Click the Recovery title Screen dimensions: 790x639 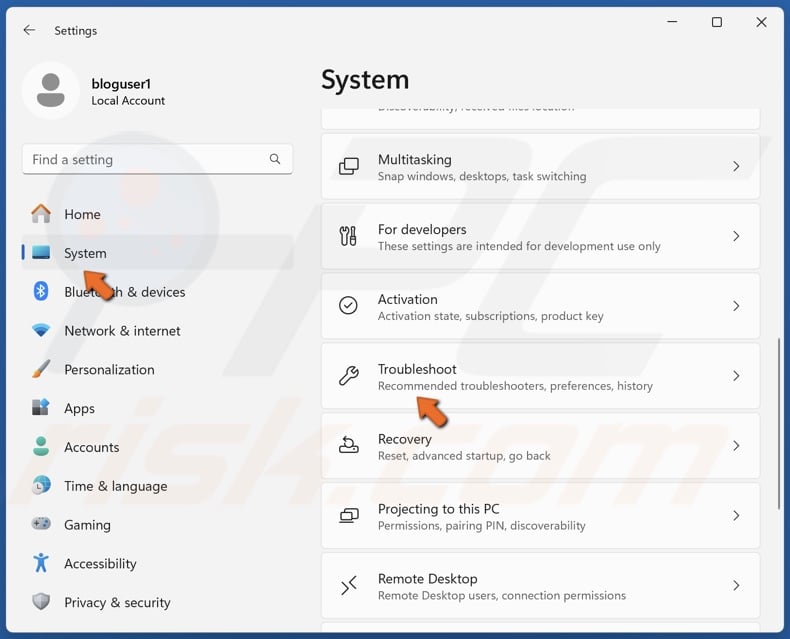point(405,439)
